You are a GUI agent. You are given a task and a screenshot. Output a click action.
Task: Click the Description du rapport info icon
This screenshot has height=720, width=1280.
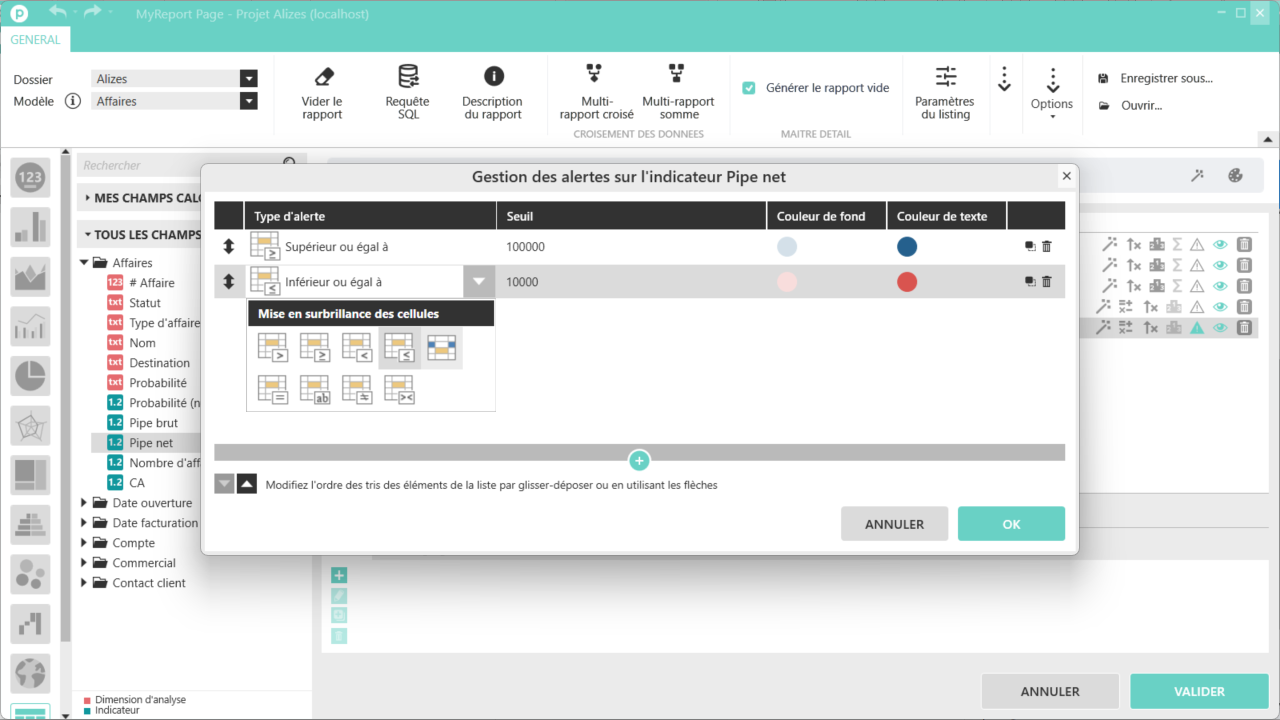[493, 77]
